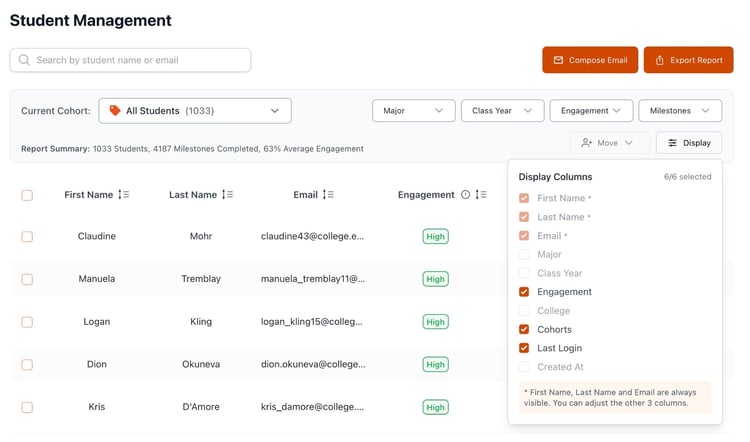The height and width of the screenshot is (442, 750).
Task: Click the Compose Email button
Action: click(x=590, y=60)
